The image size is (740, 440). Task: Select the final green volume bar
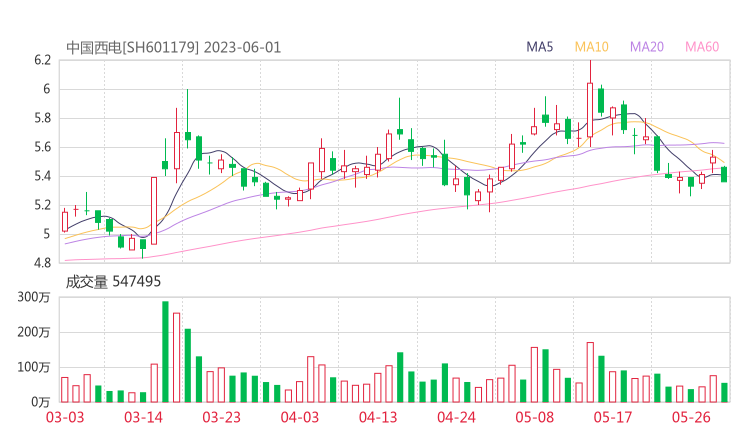click(724, 393)
